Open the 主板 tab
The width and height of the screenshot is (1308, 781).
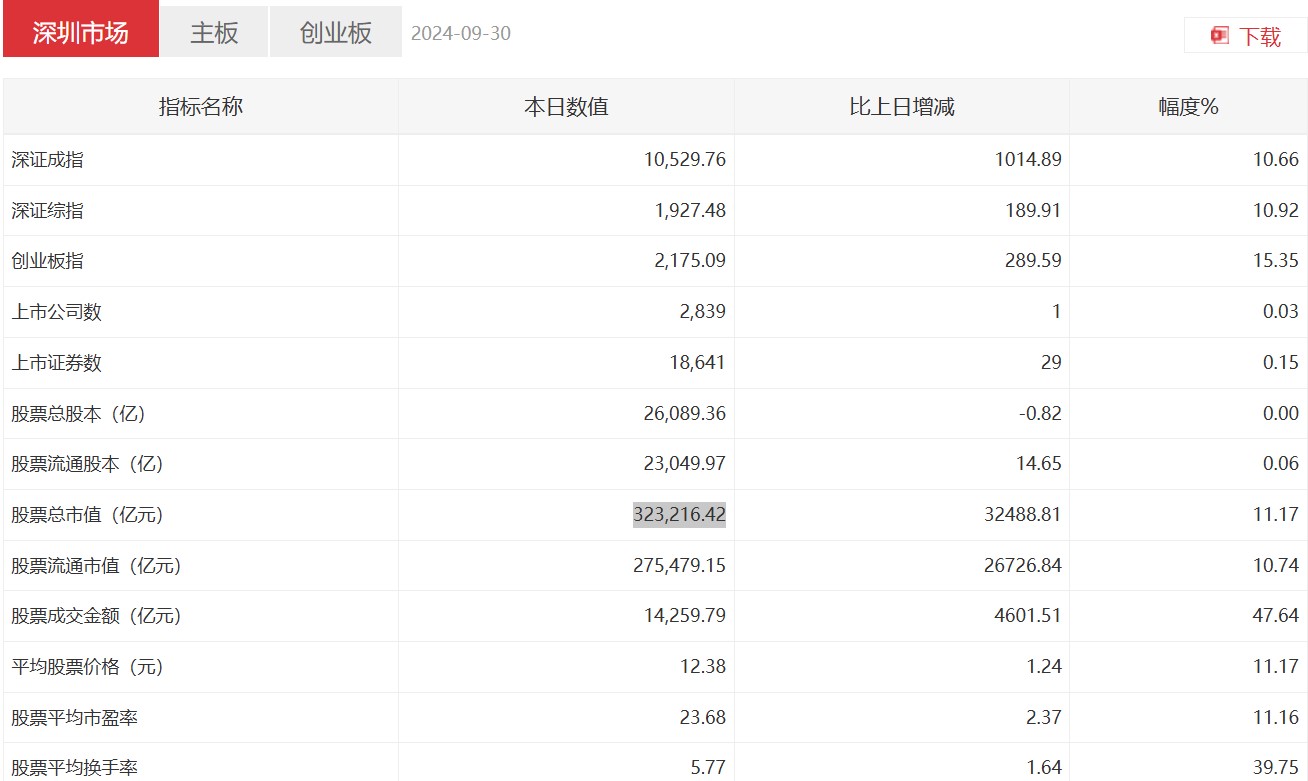point(215,32)
